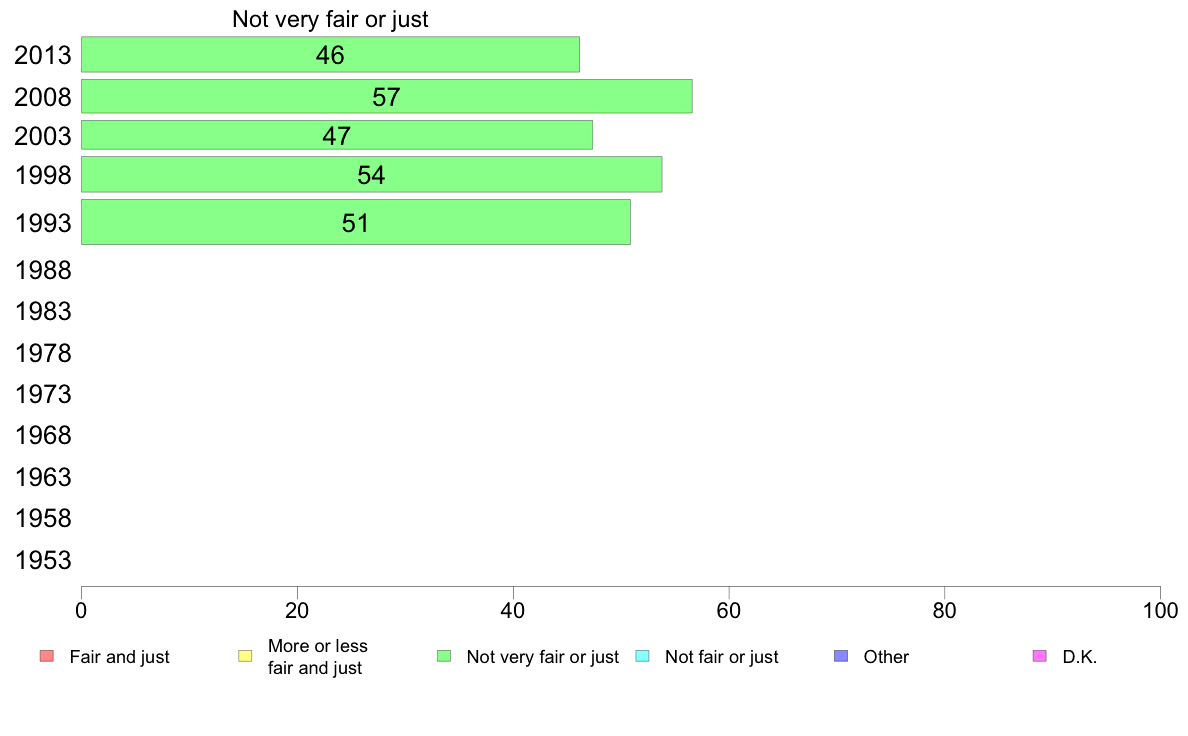Click the magenta D.K. legend swatch

(x=1040, y=656)
